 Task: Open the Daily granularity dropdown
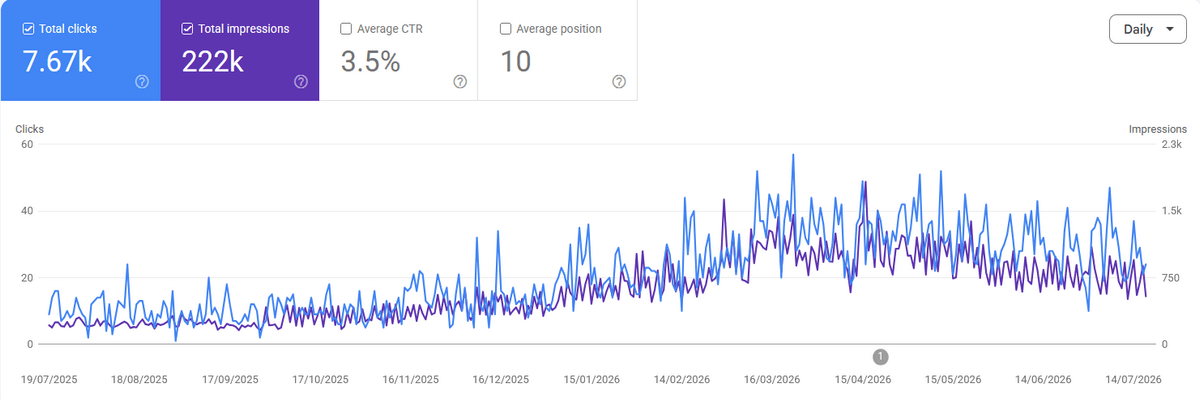coord(1148,29)
